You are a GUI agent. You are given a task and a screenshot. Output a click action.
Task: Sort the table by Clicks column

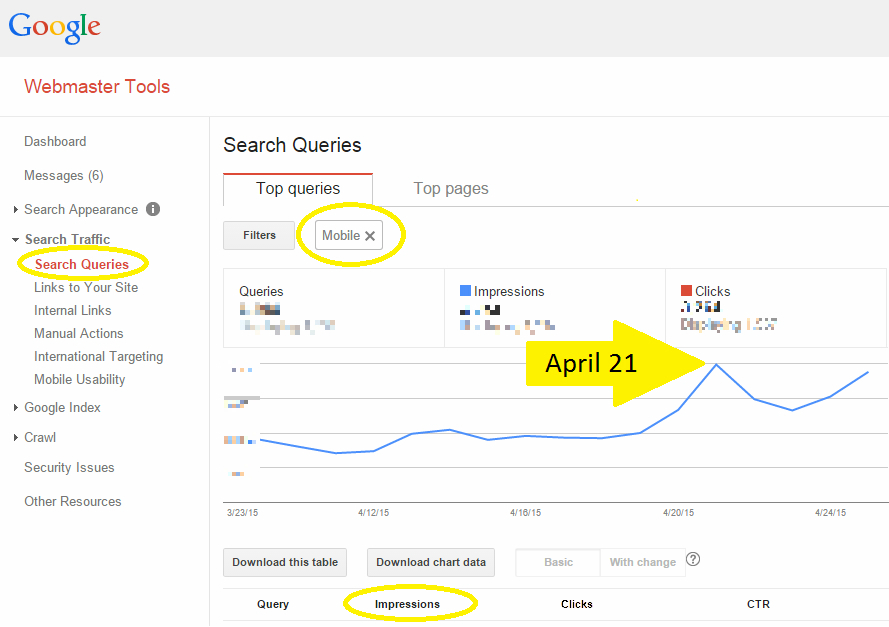click(x=577, y=604)
